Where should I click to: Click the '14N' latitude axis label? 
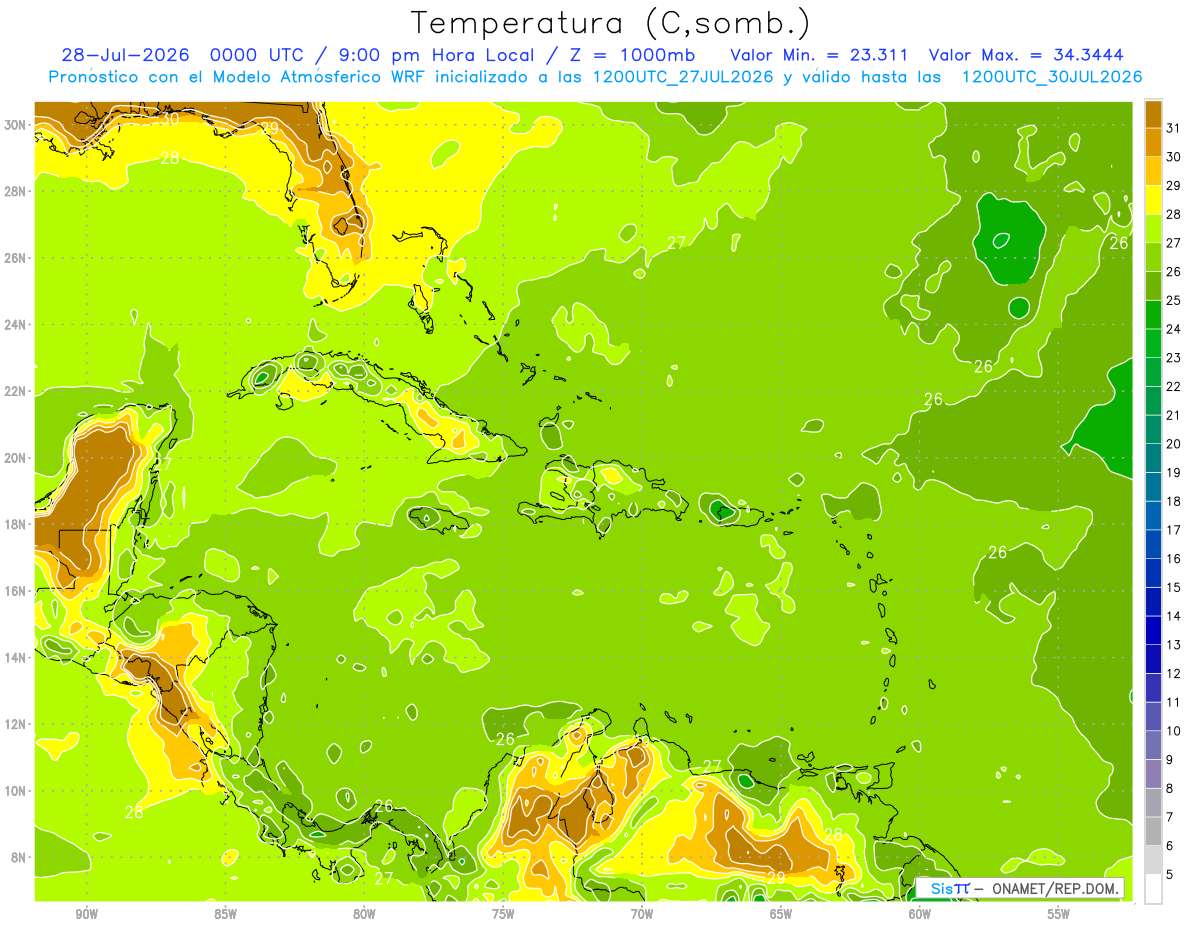pos(16,657)
